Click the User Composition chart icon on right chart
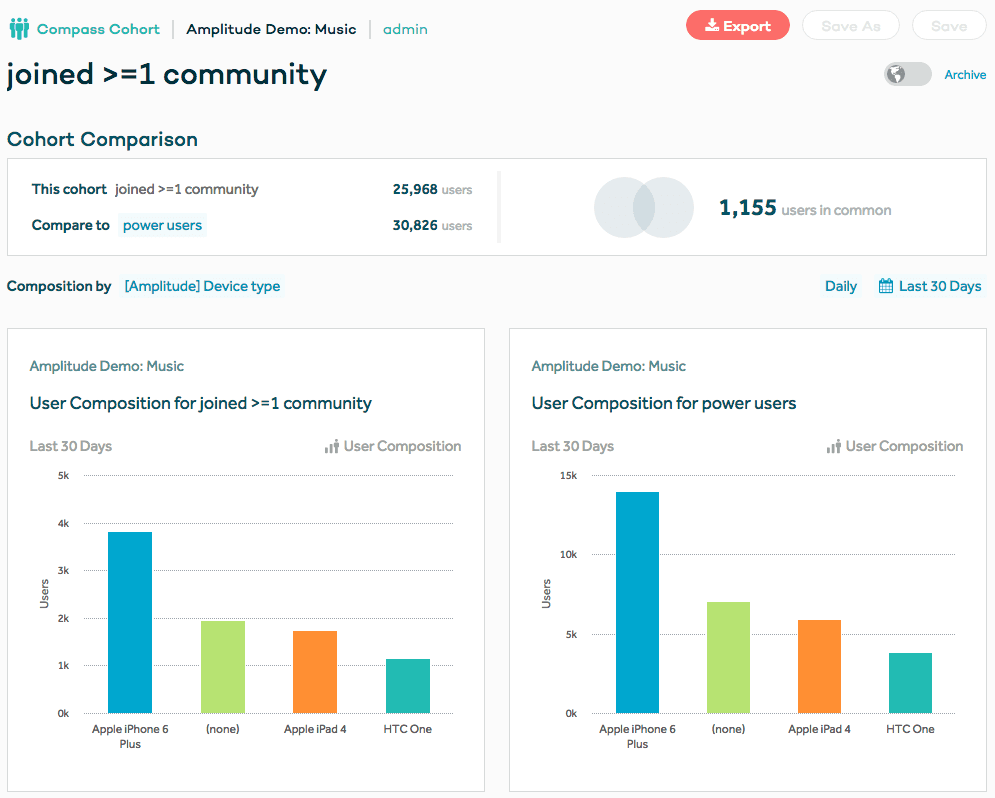Viewport: 995px width, 798px height. click(834, 446)
